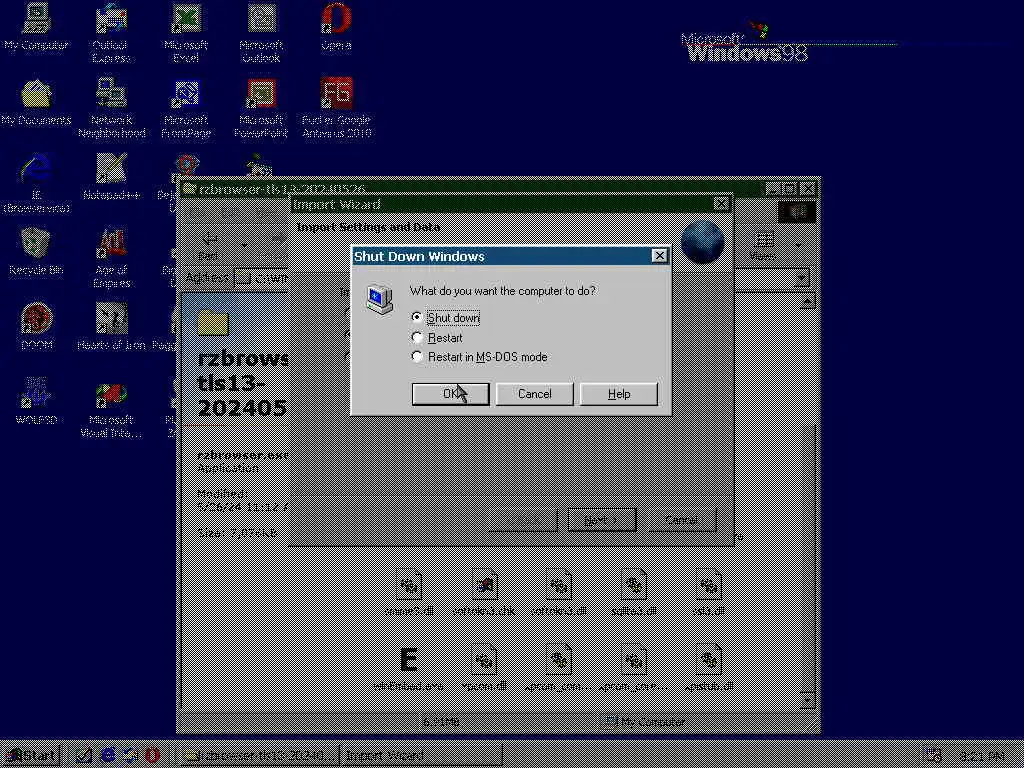Open the Views button in folder toolbar
This screenshot has height=768, width=1024.
tap(763, 245)
